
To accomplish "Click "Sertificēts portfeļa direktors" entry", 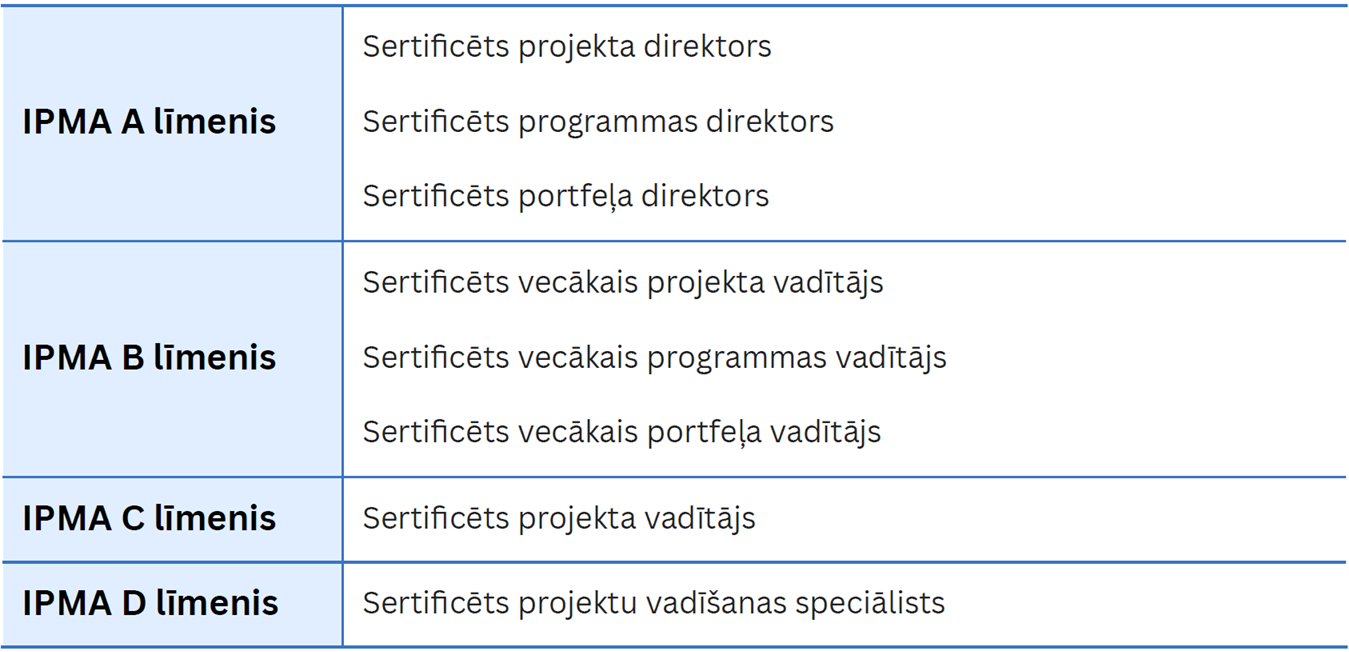I will (565, 196).
